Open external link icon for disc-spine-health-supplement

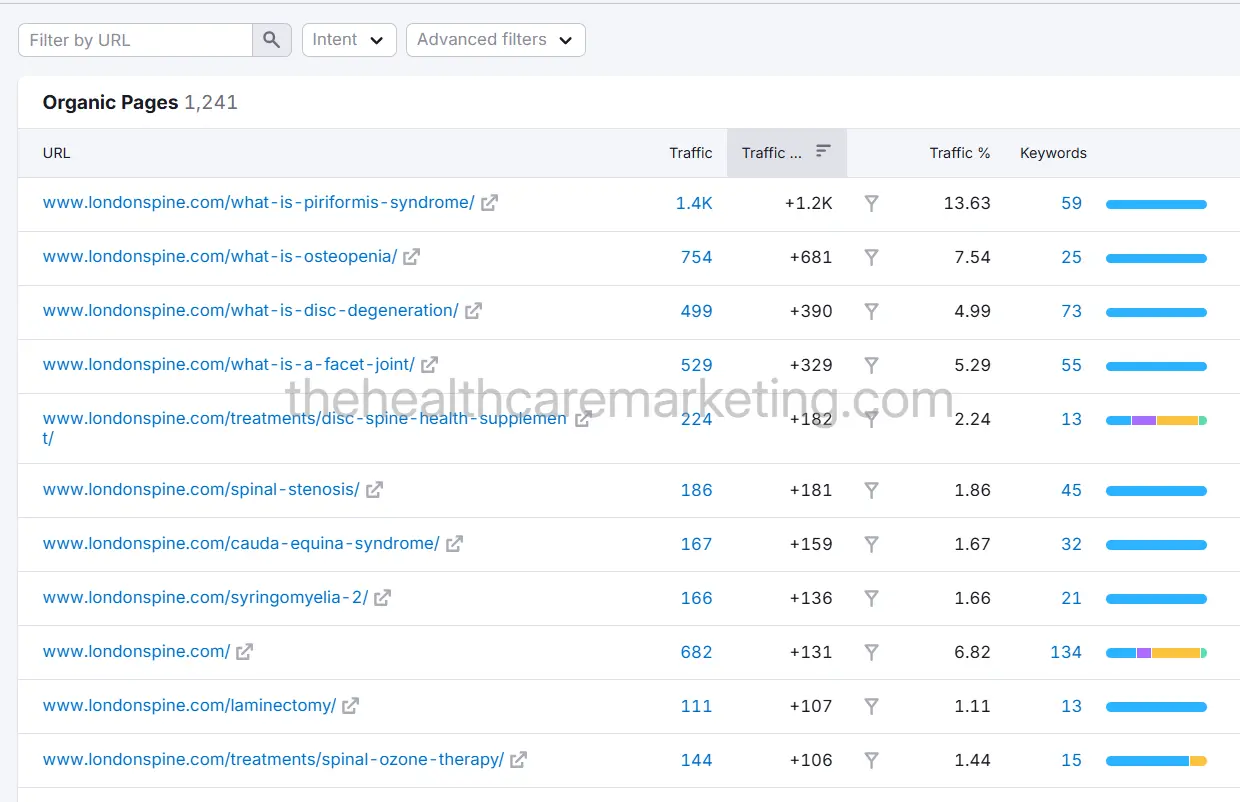pyautogui.click(x=582, y=419)
